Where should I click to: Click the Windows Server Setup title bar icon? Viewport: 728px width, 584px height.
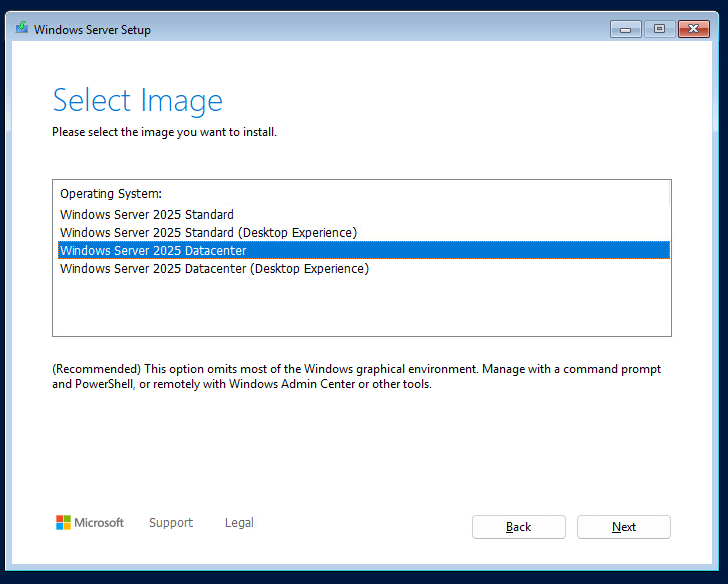[22, 28]
